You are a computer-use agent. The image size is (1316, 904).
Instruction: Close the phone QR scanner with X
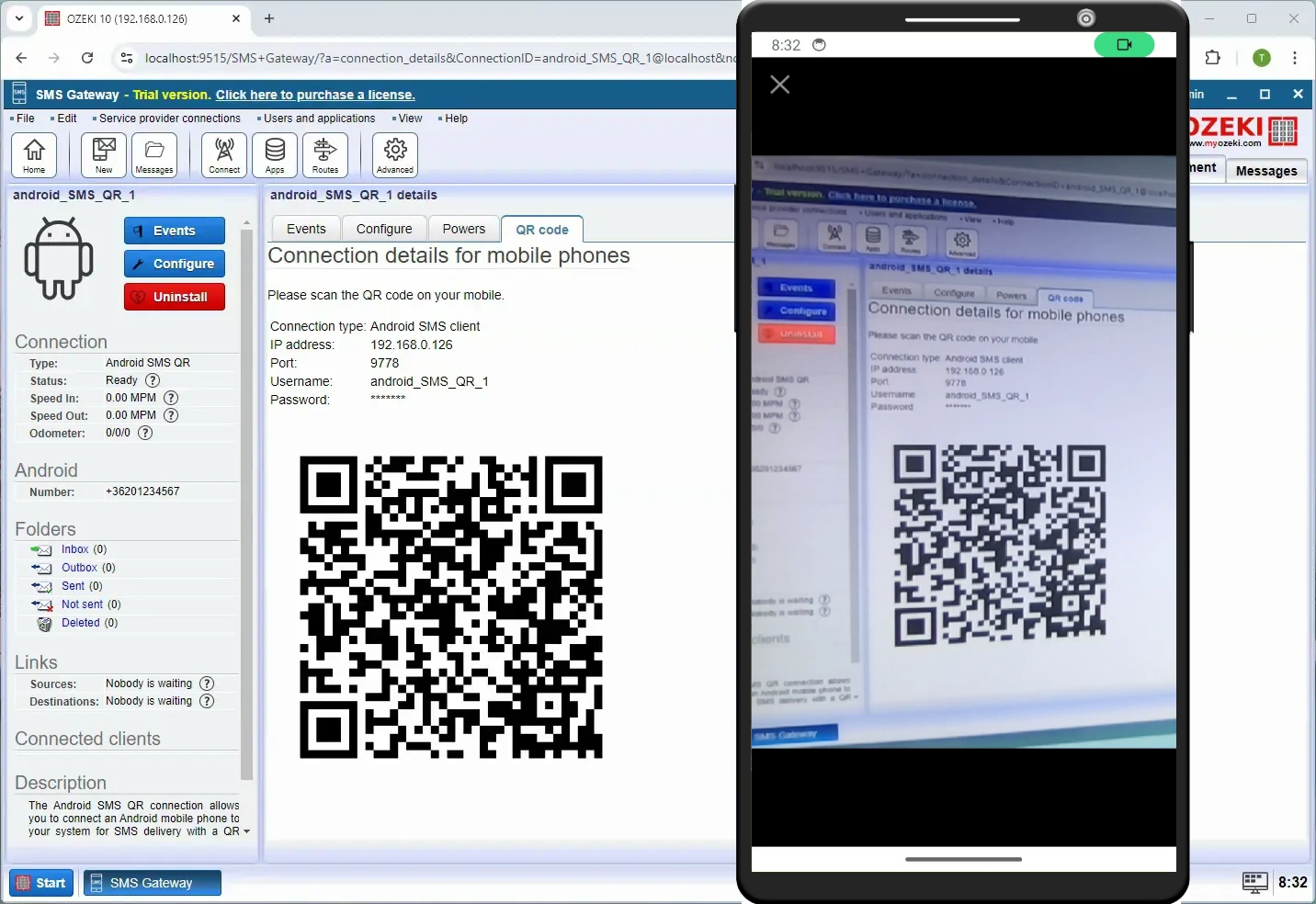780,85
